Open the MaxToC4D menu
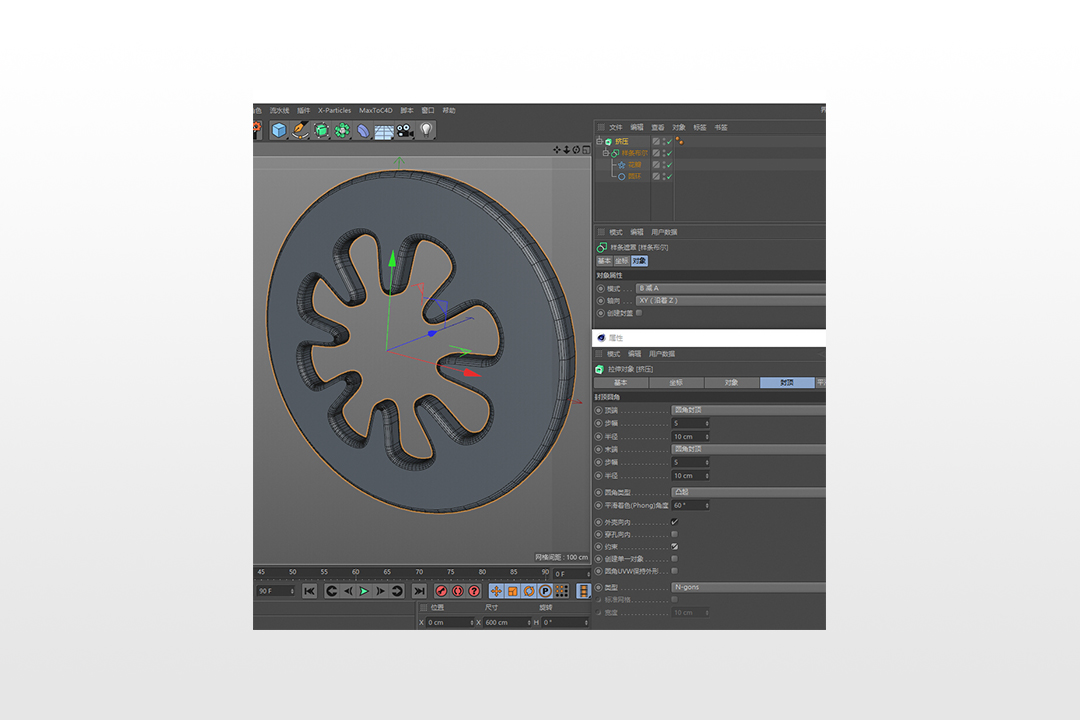The image size is (1080, 720). [375, 110]
